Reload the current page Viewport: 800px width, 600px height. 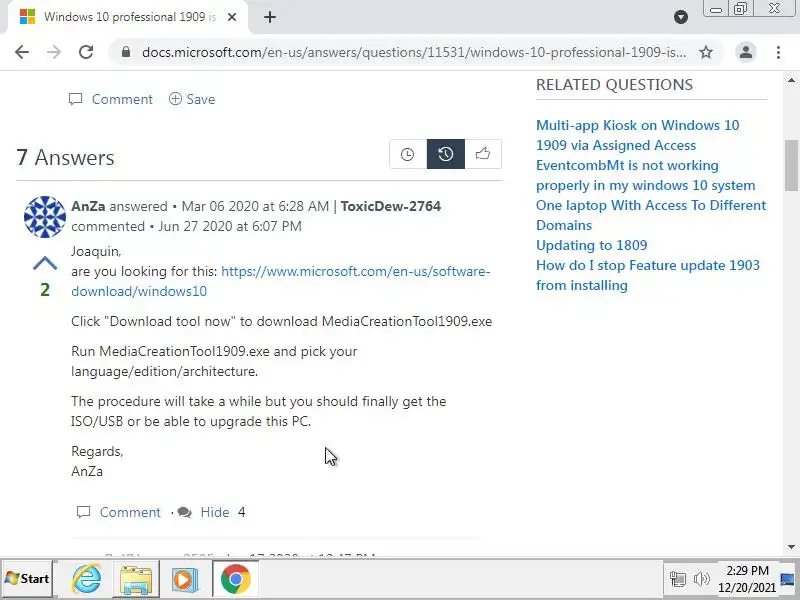[x=86, y=52]
